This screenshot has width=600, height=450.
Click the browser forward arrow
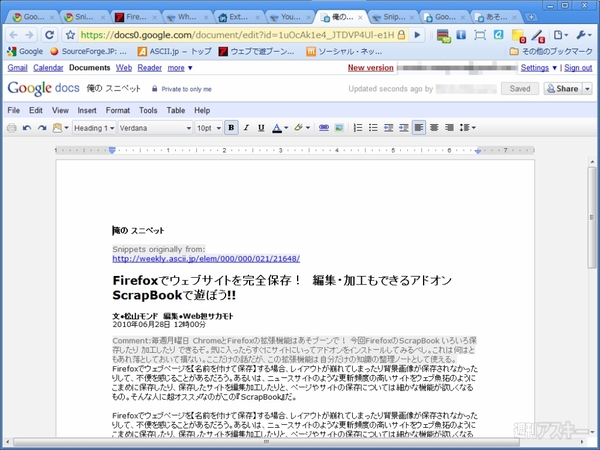pos(29,35)
